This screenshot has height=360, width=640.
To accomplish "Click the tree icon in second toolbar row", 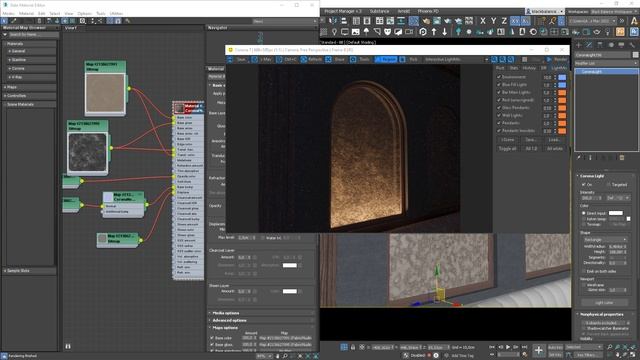I will [x=458, y=31].
